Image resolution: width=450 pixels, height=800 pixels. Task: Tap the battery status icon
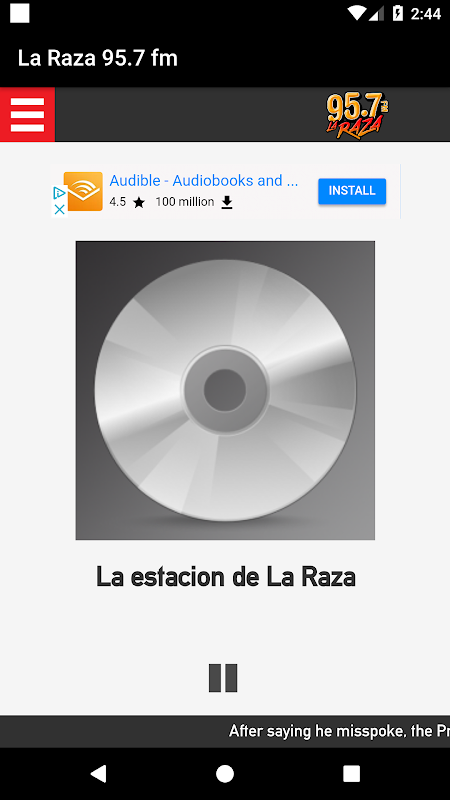point(397,13)
